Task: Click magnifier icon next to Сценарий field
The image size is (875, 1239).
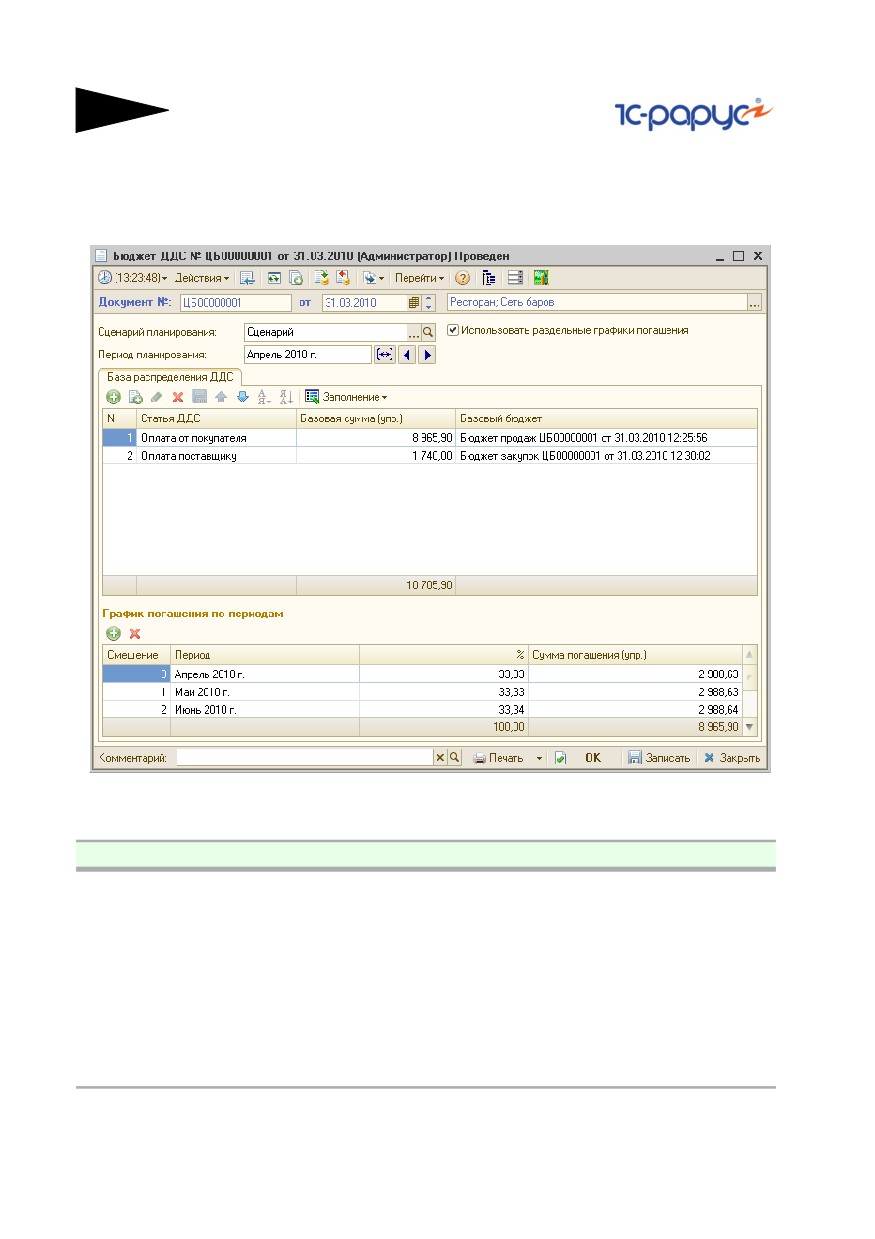Action: tap(428, 332)
